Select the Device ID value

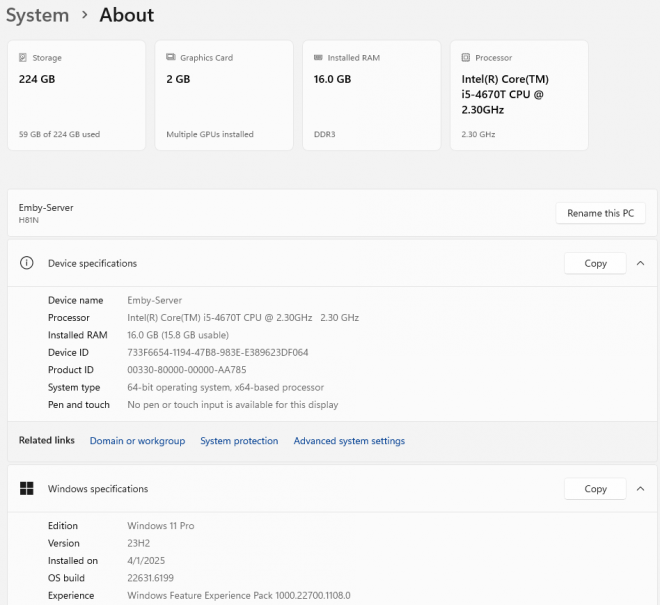218,352
